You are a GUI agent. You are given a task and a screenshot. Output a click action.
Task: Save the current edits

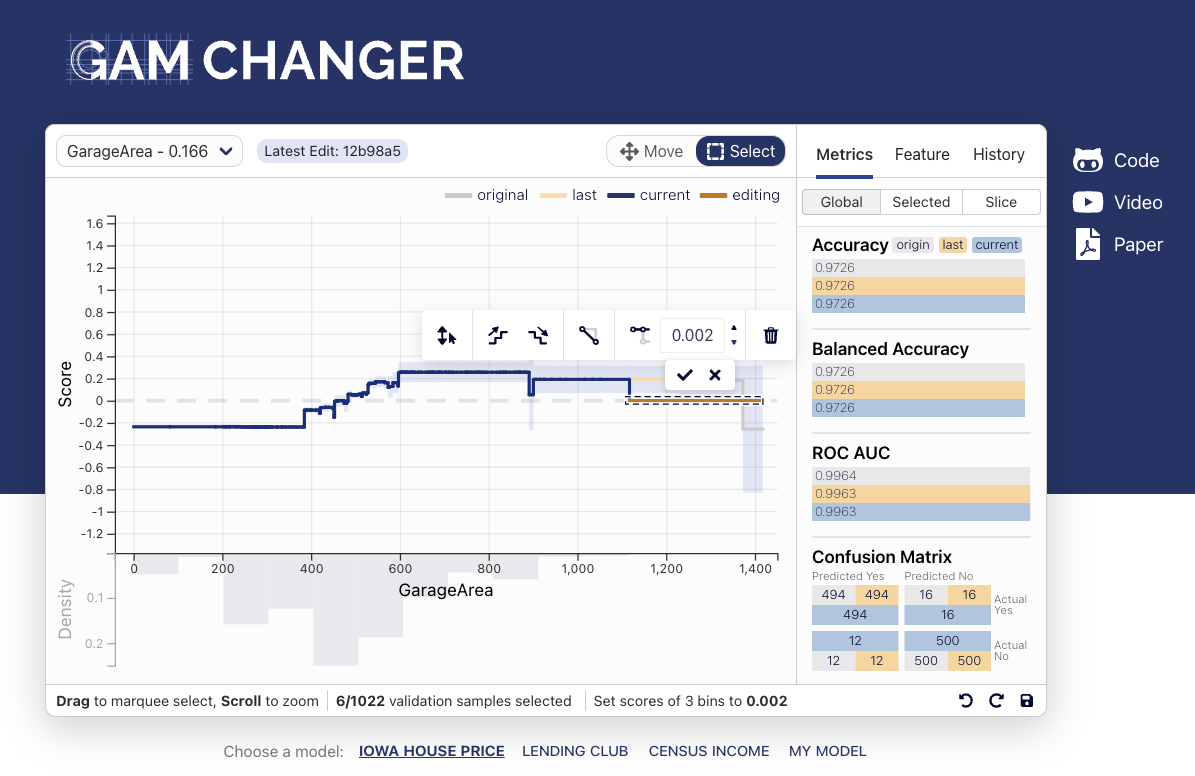(1026, 701)
